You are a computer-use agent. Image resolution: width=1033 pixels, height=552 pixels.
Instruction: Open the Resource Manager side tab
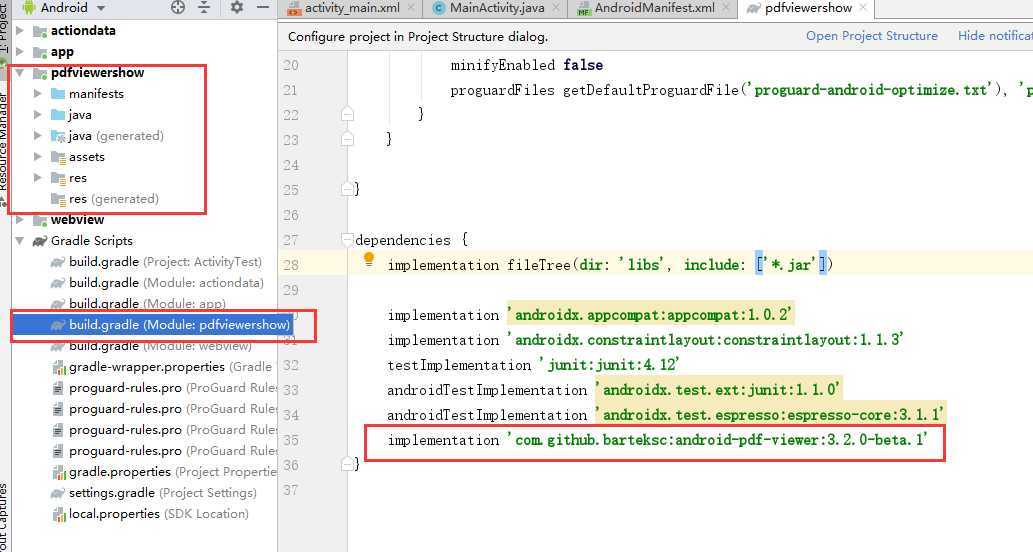(3, 142)
